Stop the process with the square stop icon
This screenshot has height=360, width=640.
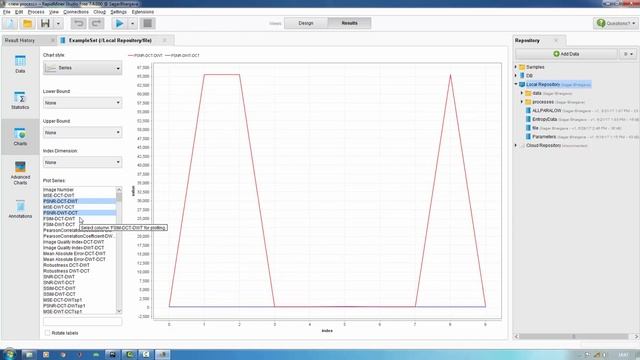pyautogui.click(x=147, y=23)
